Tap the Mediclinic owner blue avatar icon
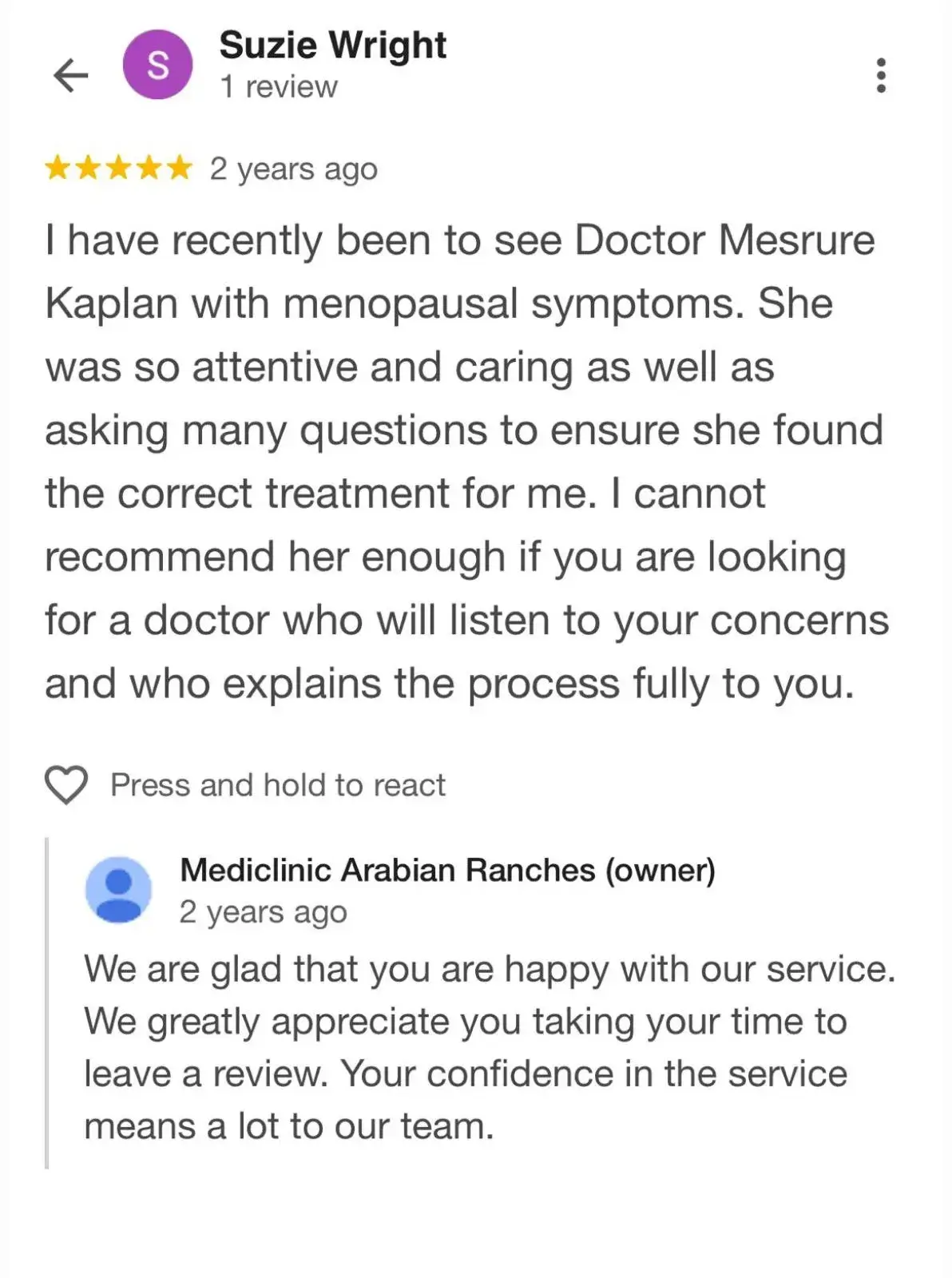 [118, 890]
